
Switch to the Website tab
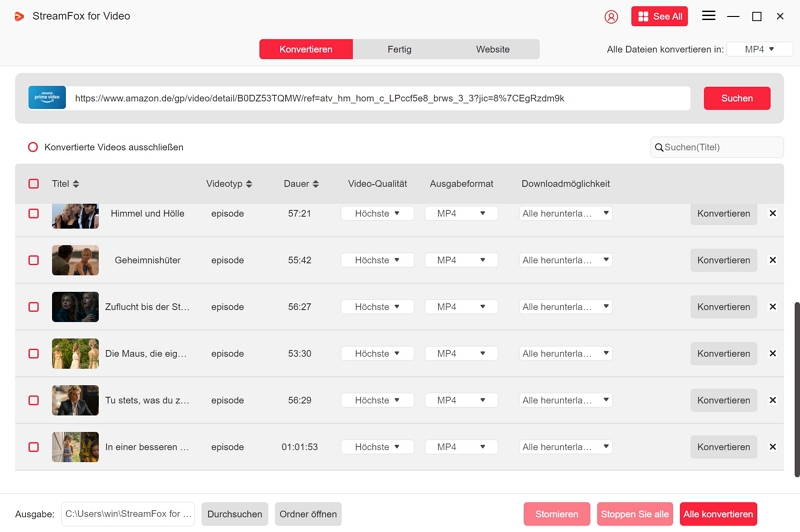click(x=492, y=49)
